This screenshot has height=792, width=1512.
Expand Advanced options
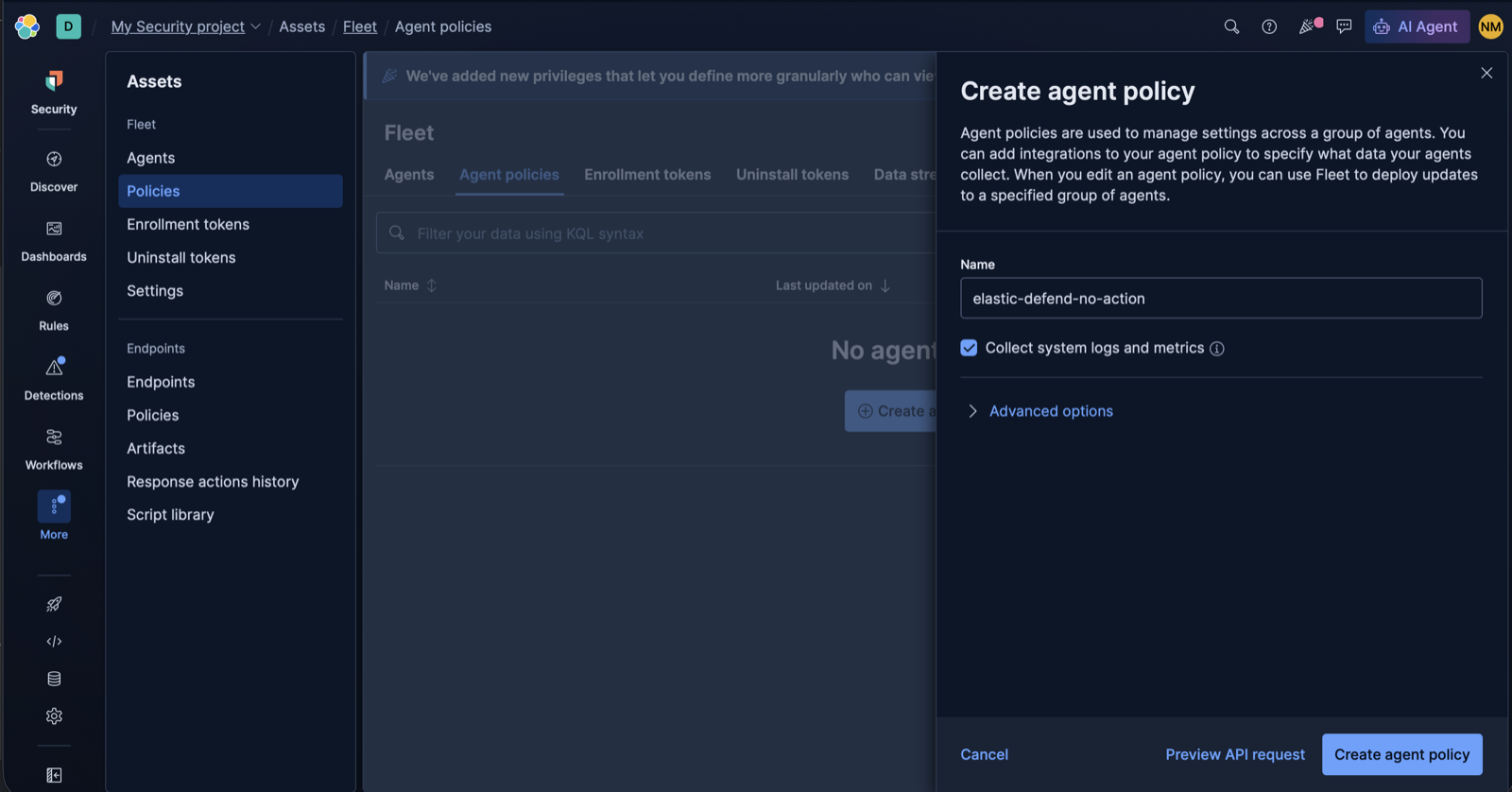1040,411
